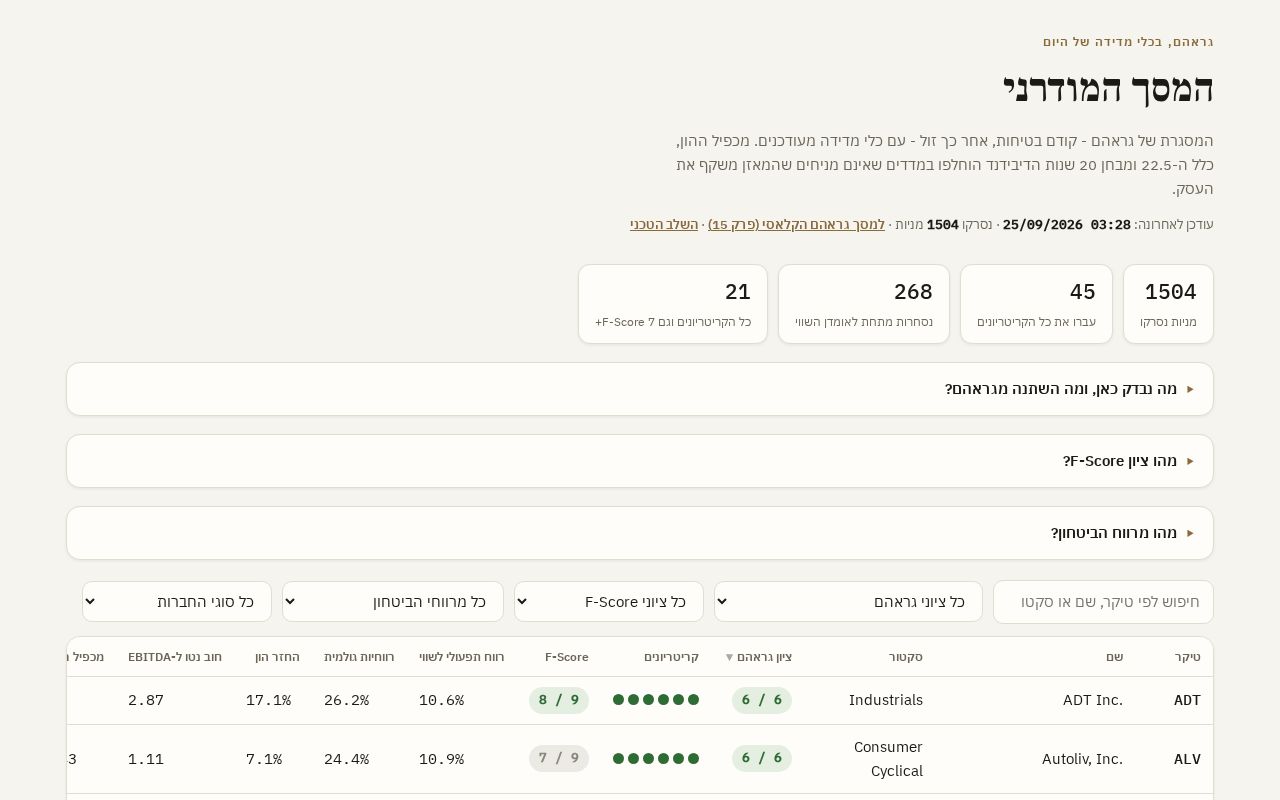The image size is (1280, 800).
Task: Follow the "השלב הטכני" link
Action: [664, 225]
